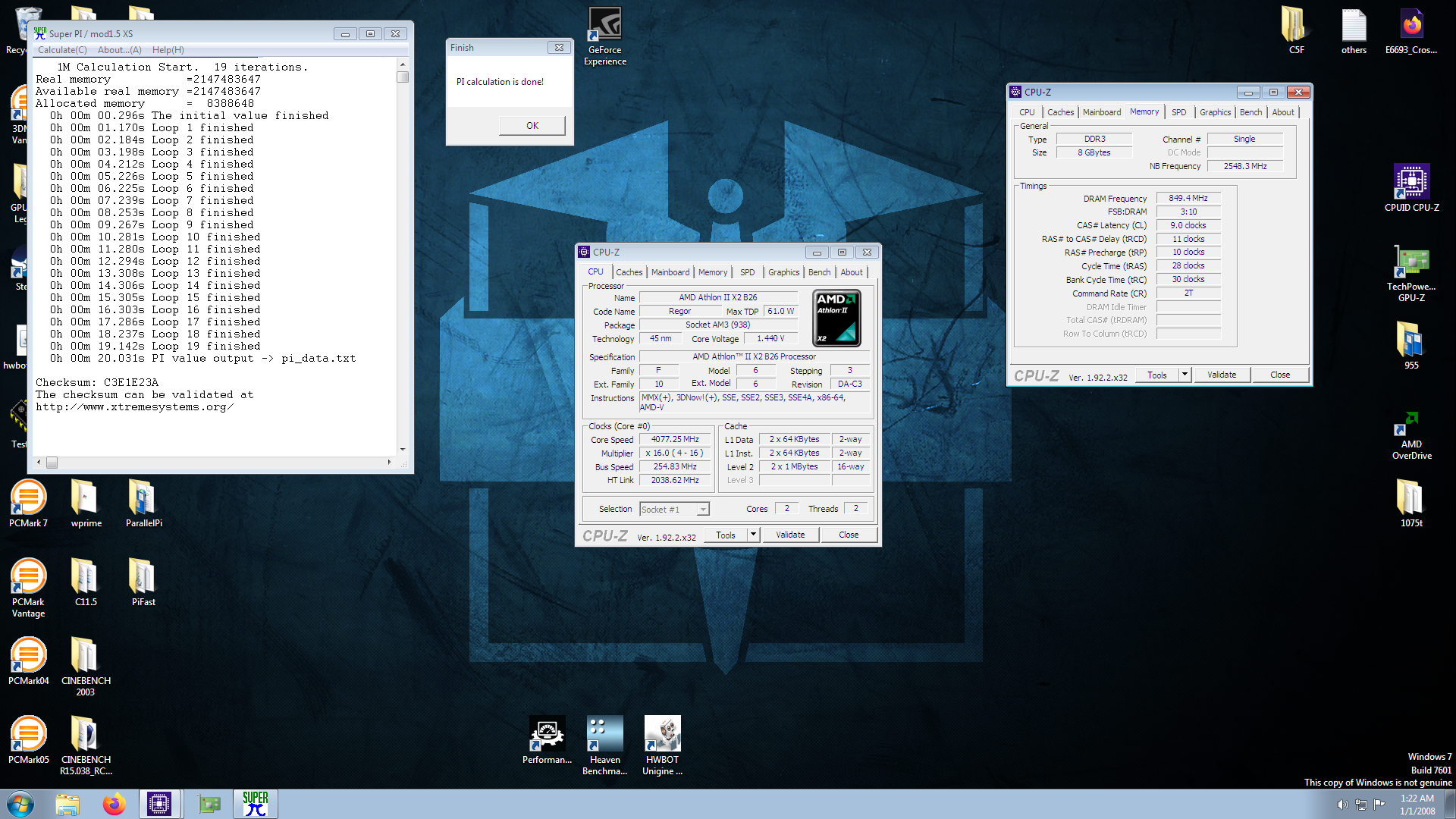Open Help(H) menu in Super PI
This screenshot has height=819, width=1456.
(x=168, y=50)
